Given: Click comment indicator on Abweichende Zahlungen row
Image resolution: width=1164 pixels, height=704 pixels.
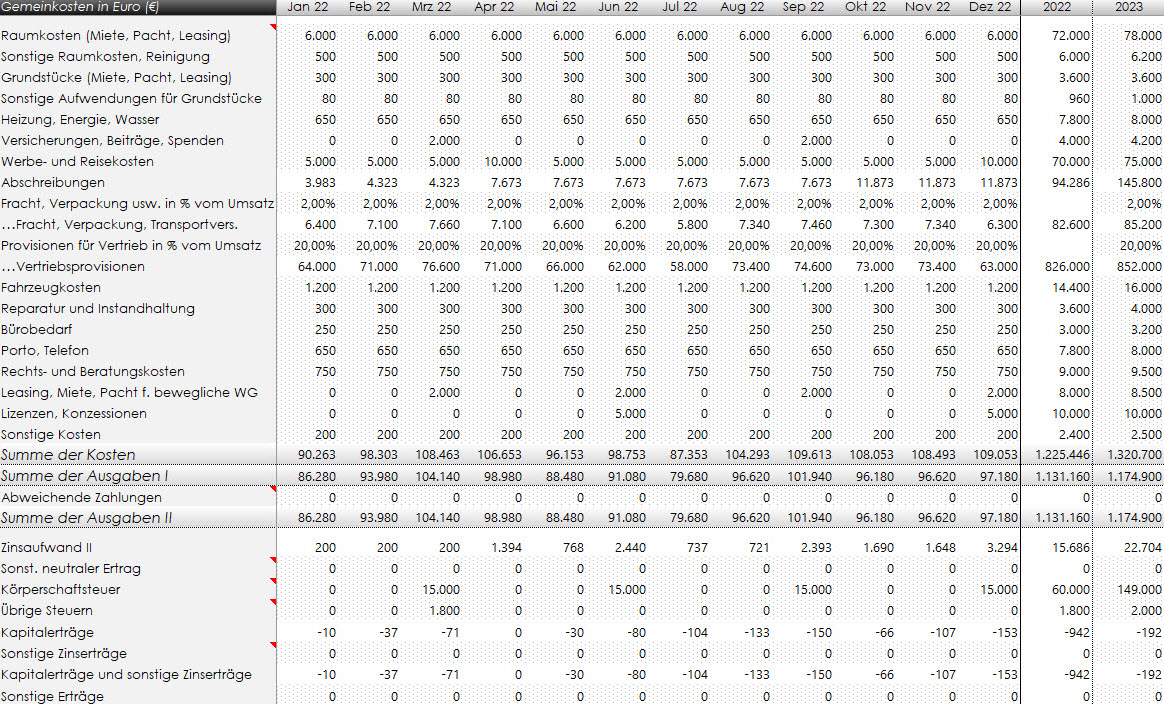Looking at the screenshot, I should coord(272,489).
